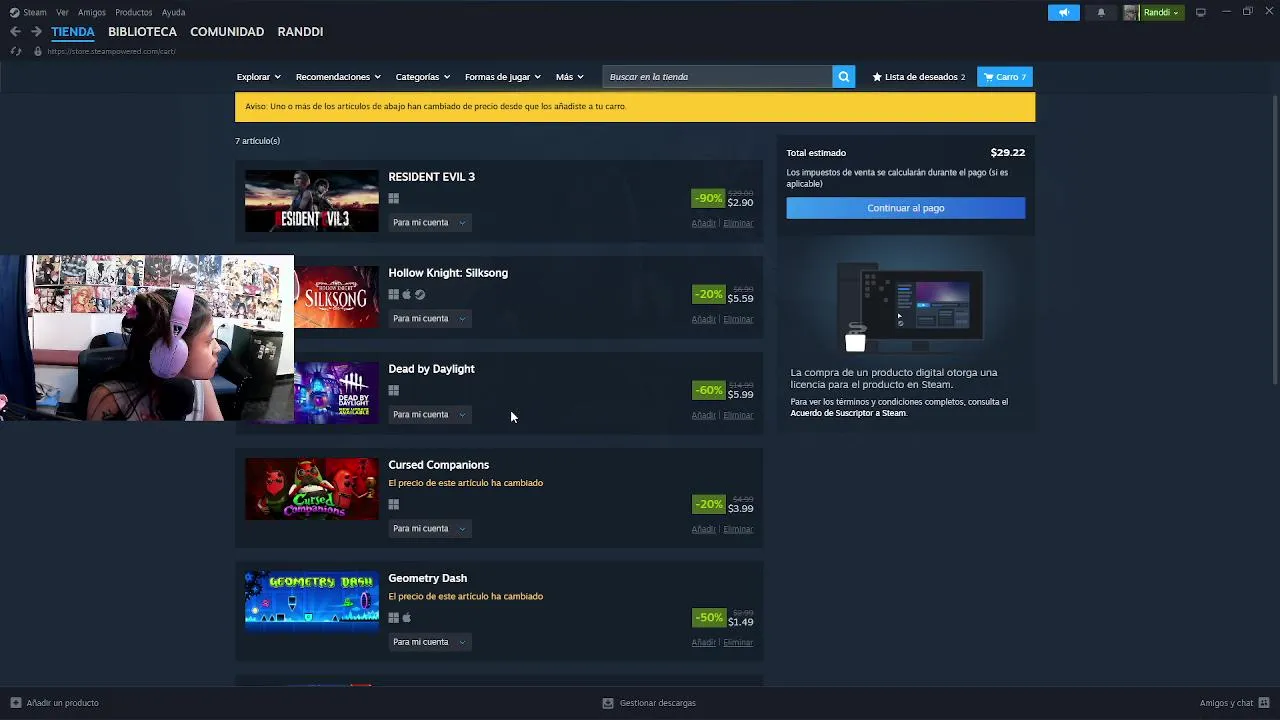Open wishlist star icon
Image resolution: width=1280 pixels, height=720 pixels.
tap(877, 77)
